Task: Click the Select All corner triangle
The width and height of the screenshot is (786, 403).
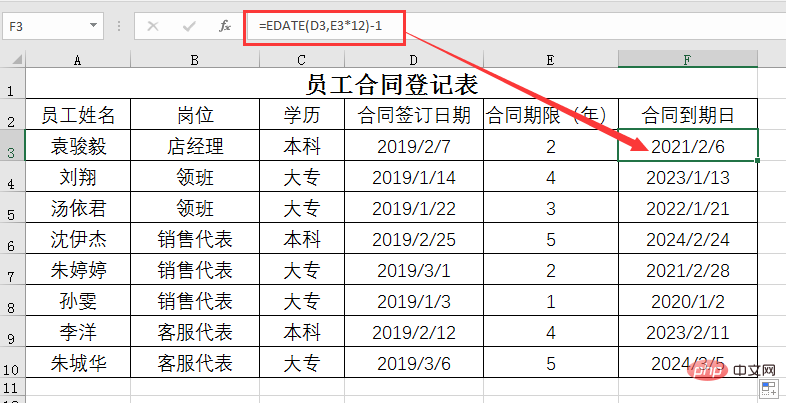Action: [17, 60]
